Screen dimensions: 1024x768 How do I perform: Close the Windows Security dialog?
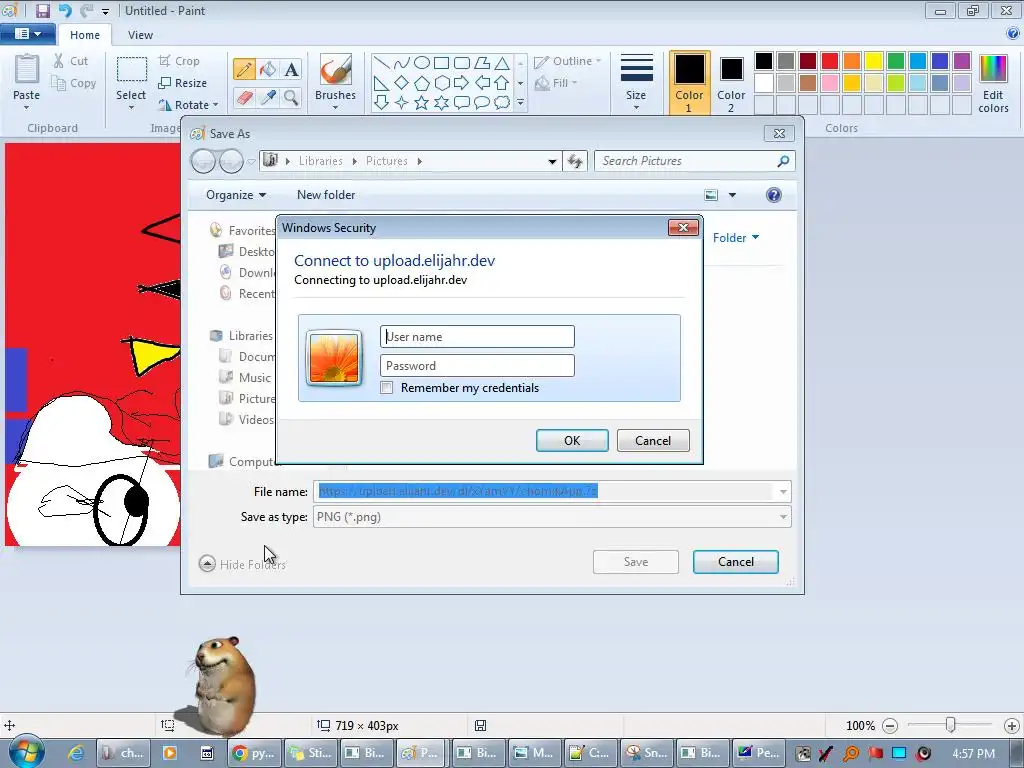click(x=684, y=227)
